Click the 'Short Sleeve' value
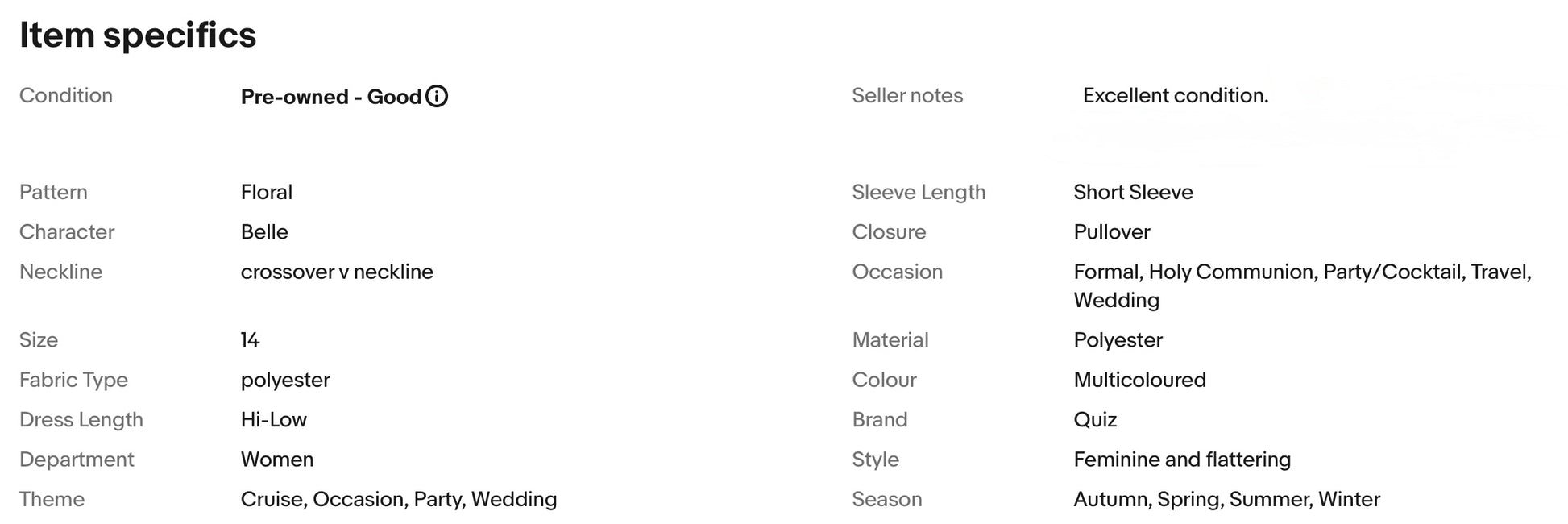Viewport: 1568px width, 524px height. [x=1134, y=192]
